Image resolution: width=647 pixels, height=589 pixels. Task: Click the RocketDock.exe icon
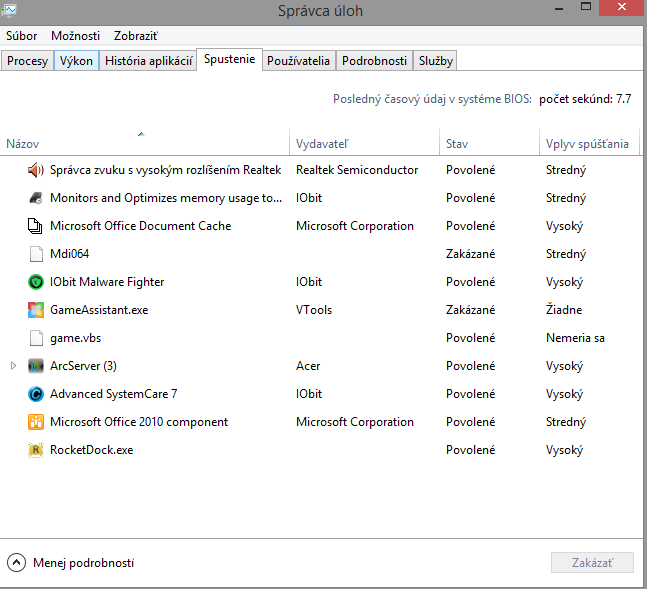pos(36,450)
